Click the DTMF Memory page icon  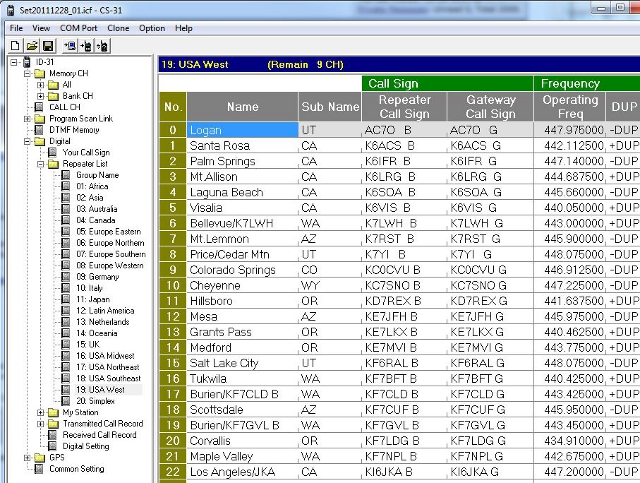pos(41,130)
